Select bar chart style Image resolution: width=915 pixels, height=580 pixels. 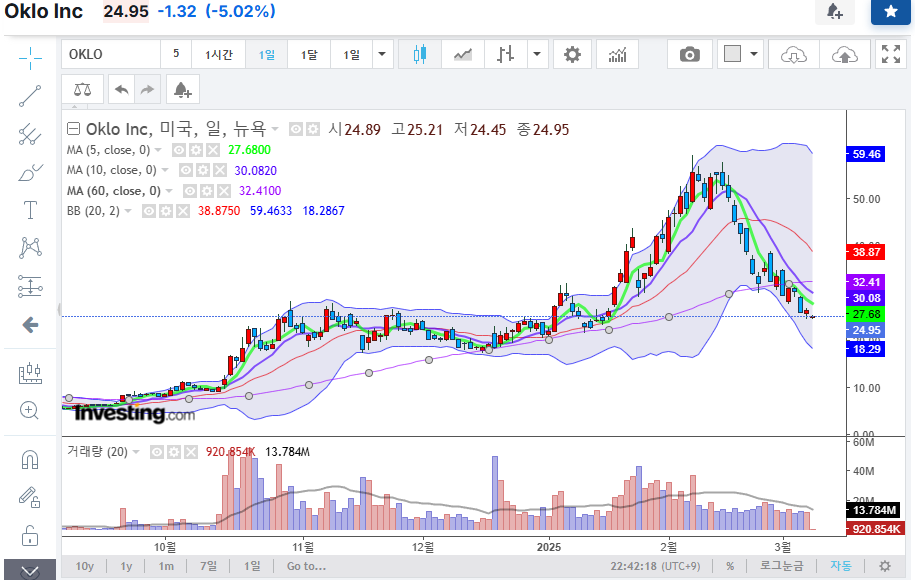point(505,55)
